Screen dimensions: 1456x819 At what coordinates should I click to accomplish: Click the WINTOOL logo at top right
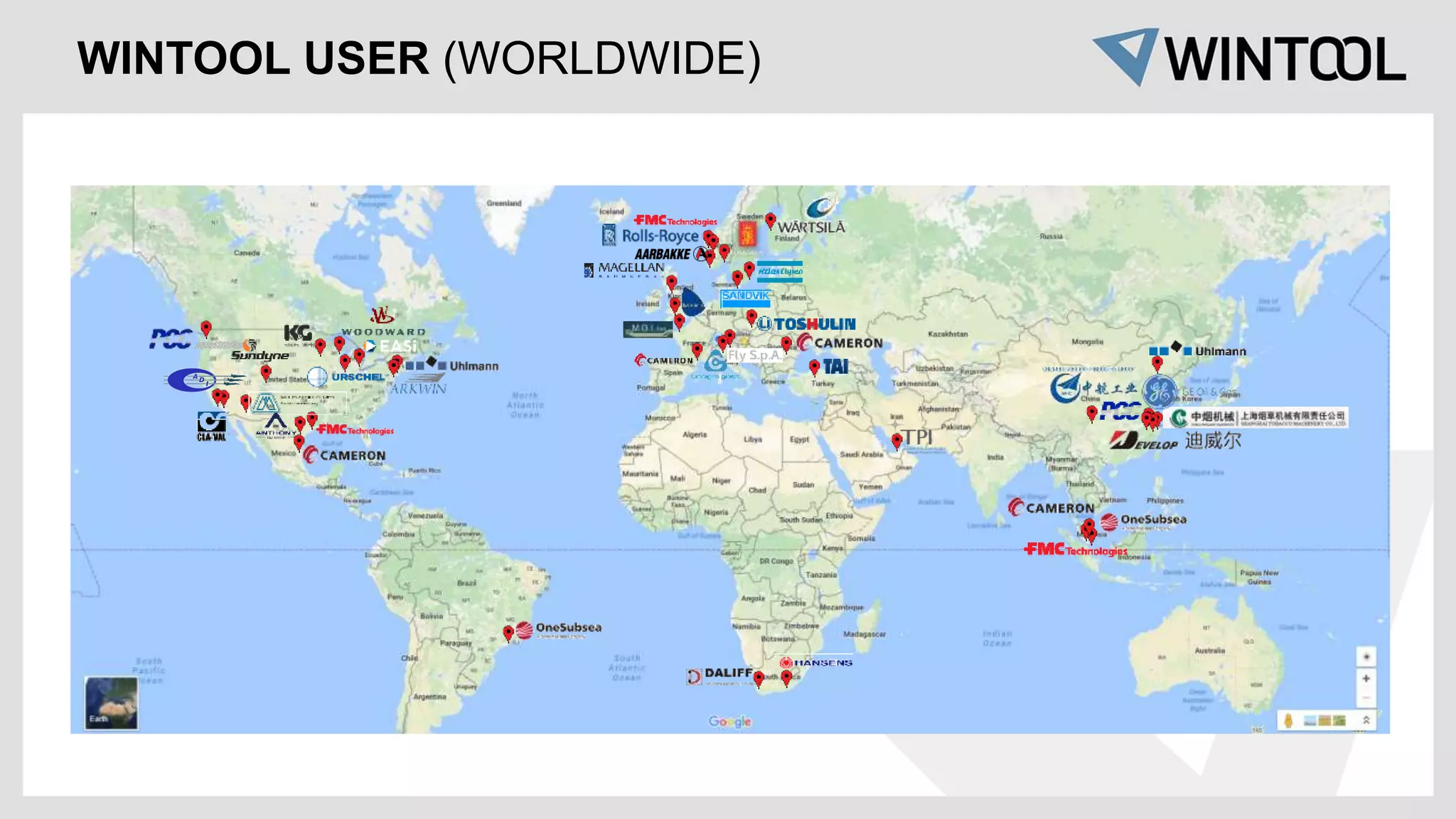(x=1249, y=58)
